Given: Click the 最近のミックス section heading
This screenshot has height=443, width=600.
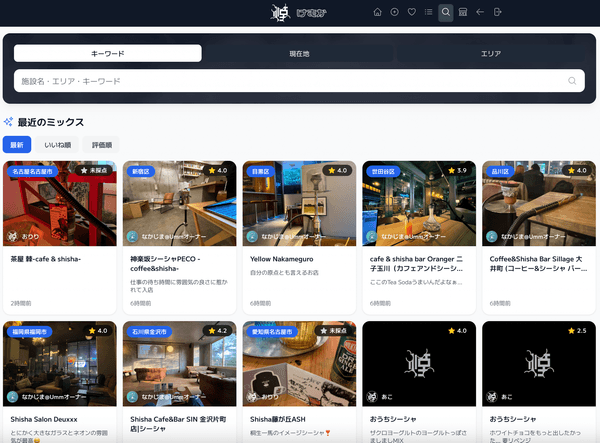Looking at the screenshot, I should 51,122.
